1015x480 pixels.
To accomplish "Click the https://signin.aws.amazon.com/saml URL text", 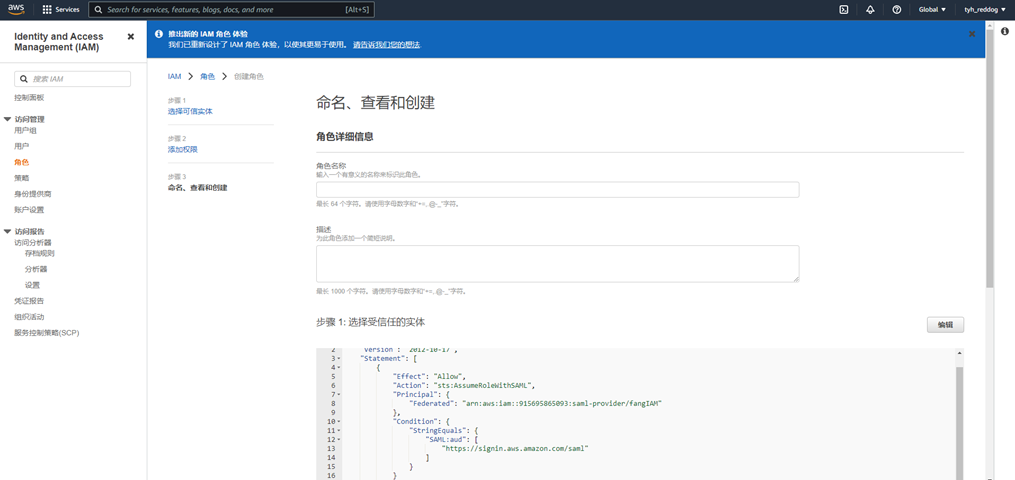I will point(515,448).
